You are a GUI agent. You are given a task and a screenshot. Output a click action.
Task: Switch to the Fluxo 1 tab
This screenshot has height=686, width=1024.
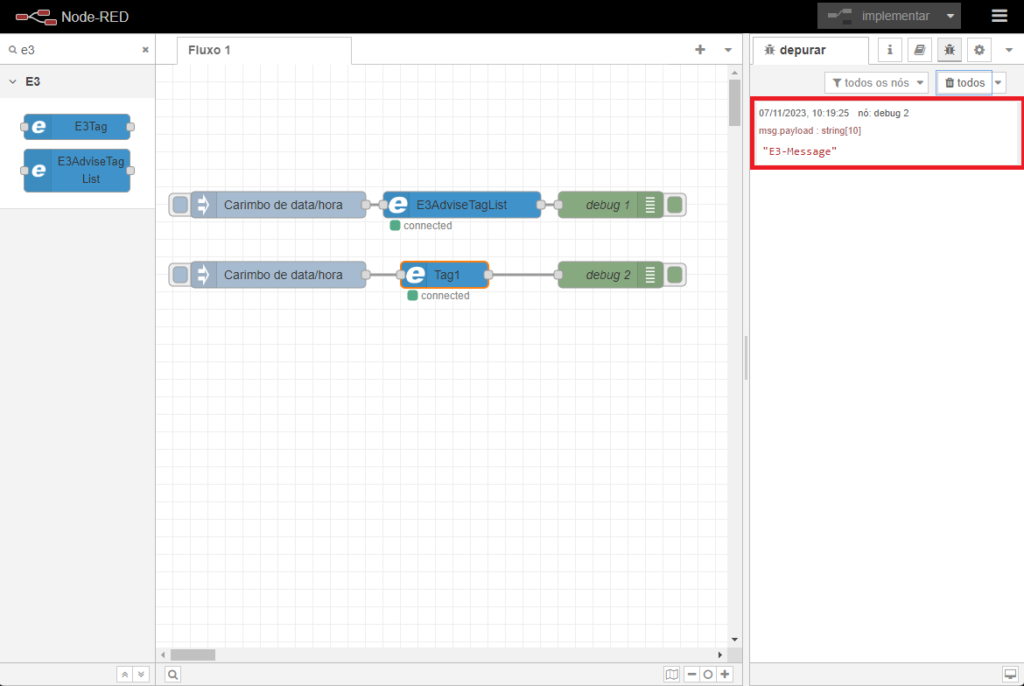(x=210, y=50)
